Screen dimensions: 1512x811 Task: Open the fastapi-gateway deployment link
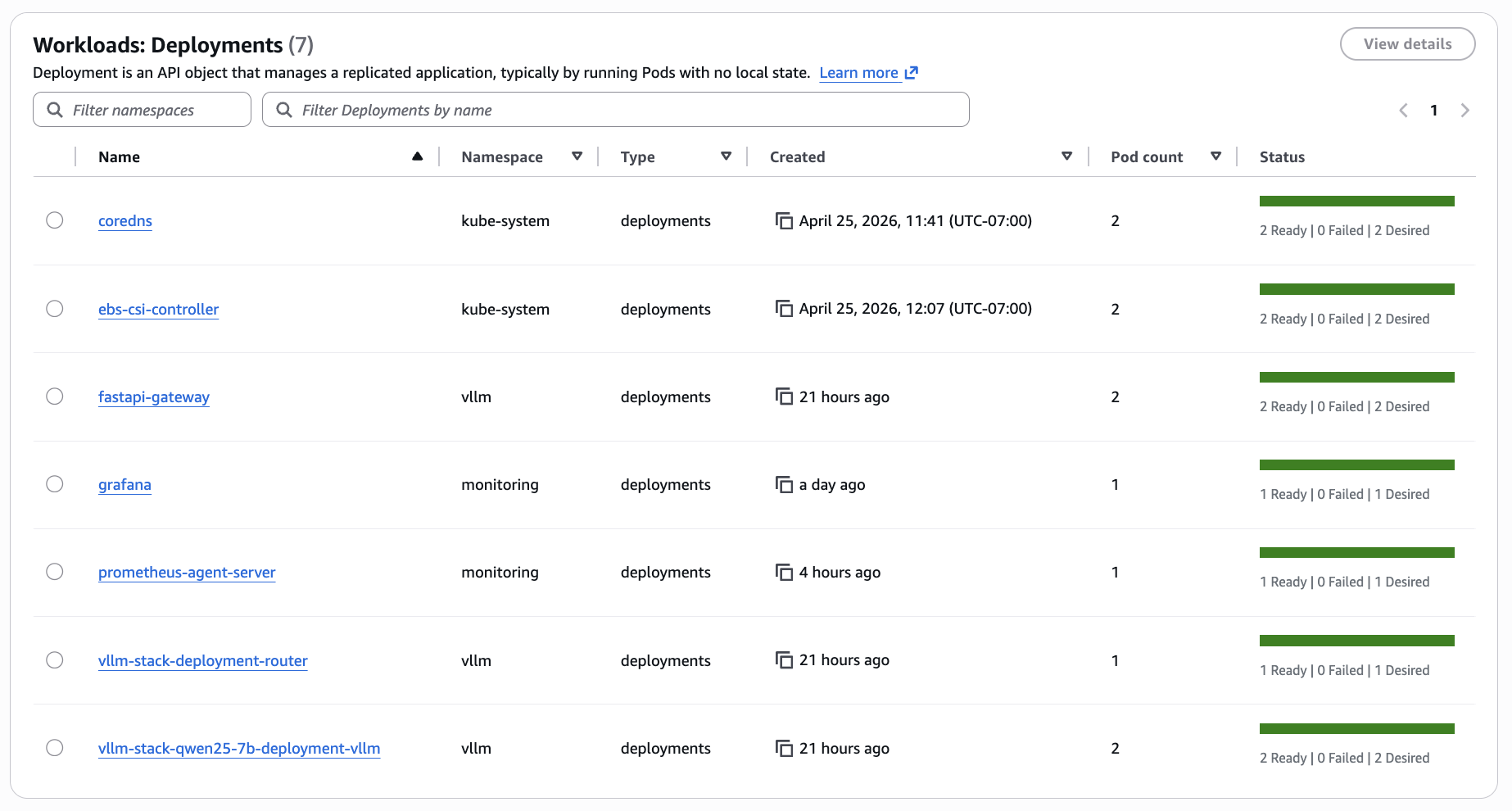click(154, 396)
